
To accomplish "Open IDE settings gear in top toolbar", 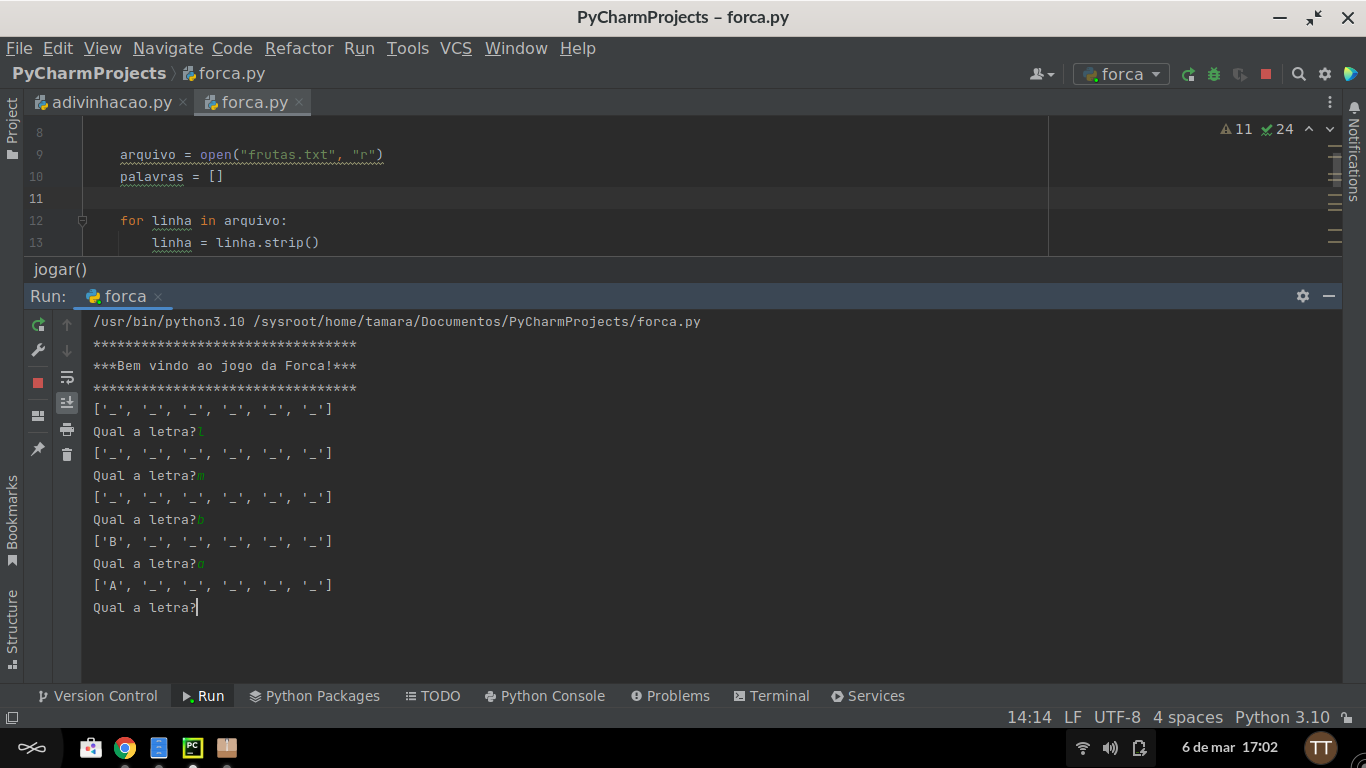I will (1325, 74).
